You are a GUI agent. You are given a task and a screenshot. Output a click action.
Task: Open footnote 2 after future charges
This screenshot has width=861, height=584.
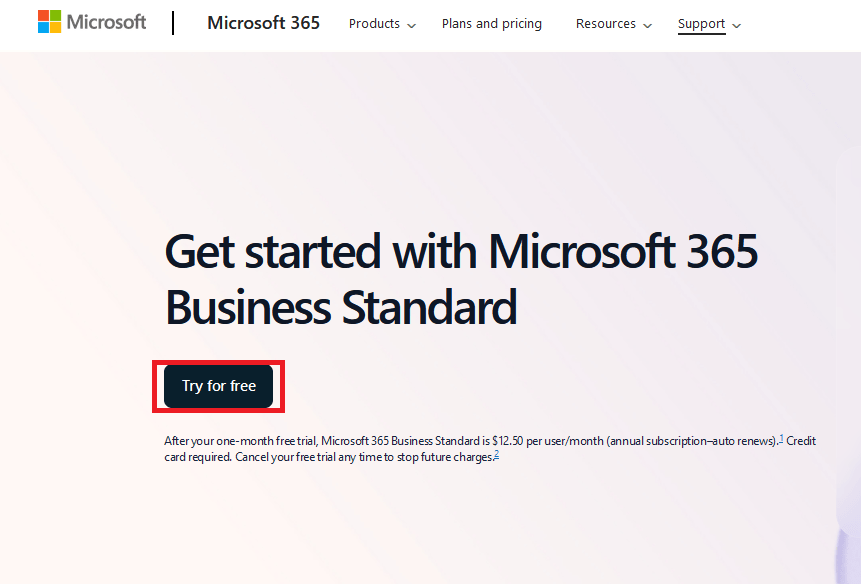(x=496, y=454)
